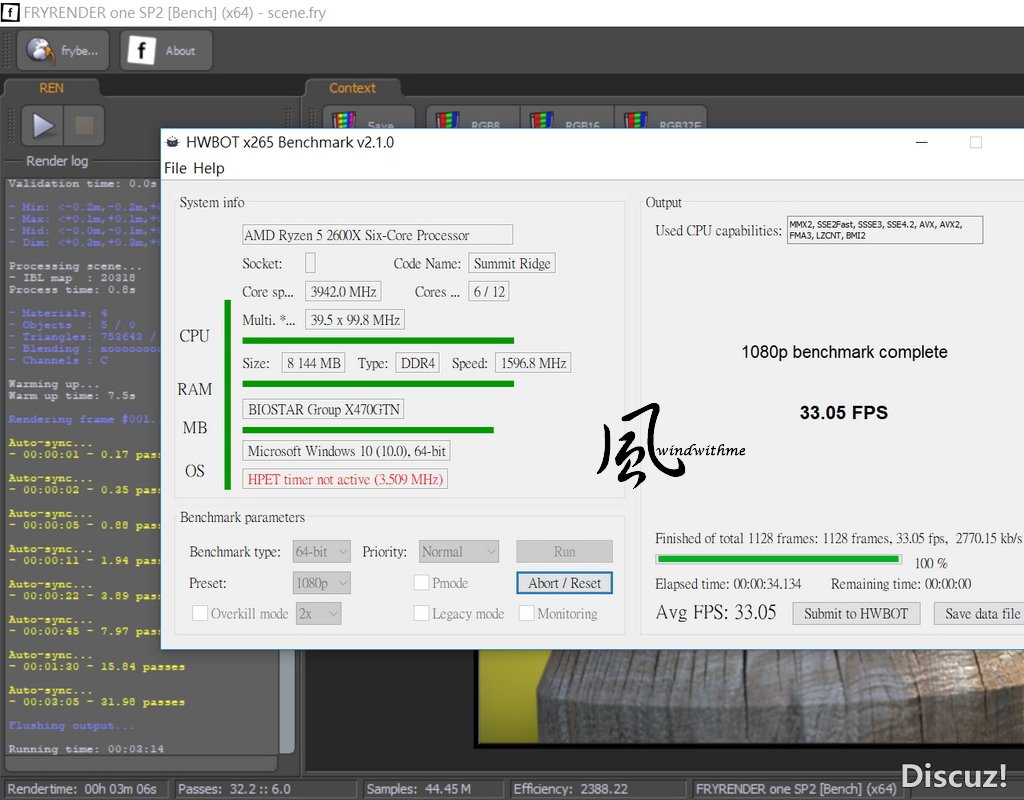
Task: Click the 'Avg FPS: 33.05' text
Action: pos(716,613)
